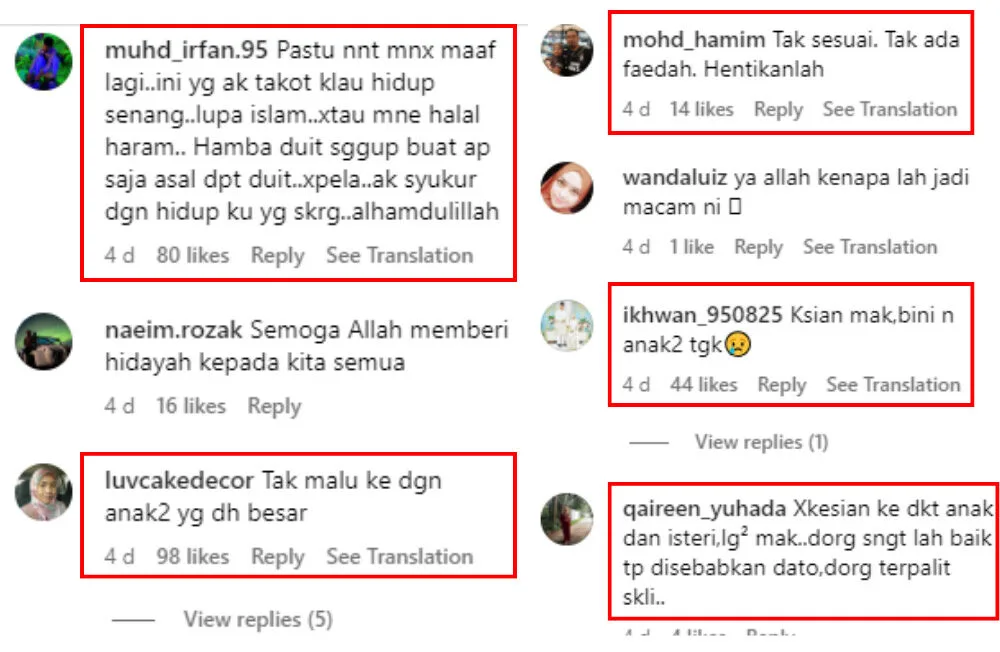This screenshot has height=652, width=1000.
Task: Open luvcakedecor's profile avatar
Action: (43, 492)
